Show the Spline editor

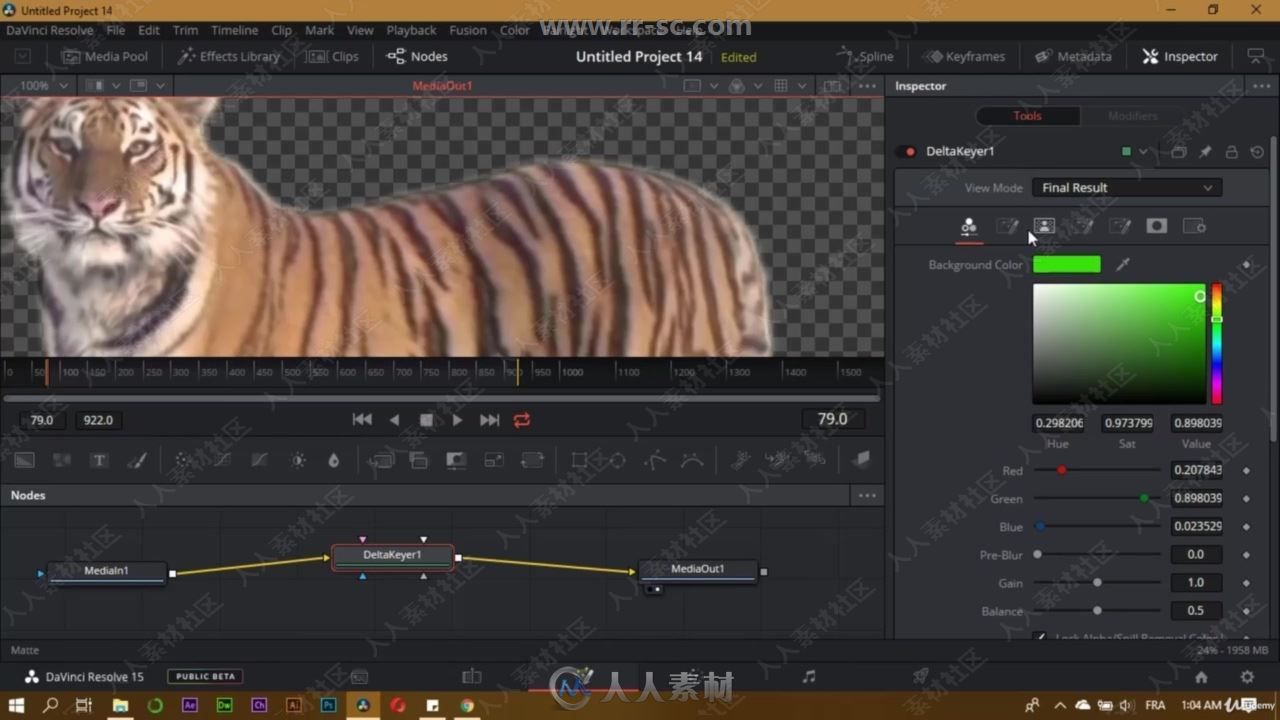[x=866, y=57]
